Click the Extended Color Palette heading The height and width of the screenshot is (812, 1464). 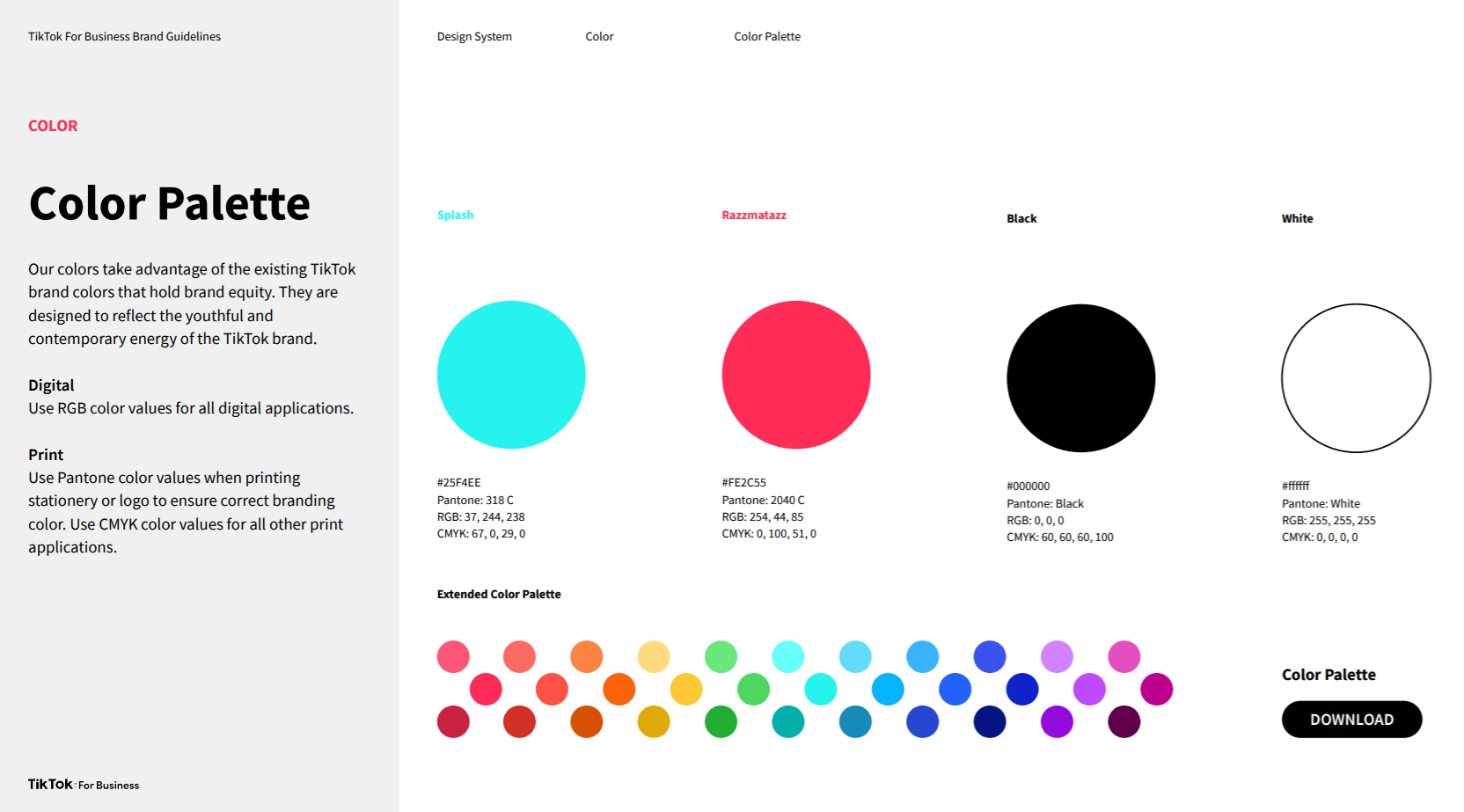click(x=499, y=595)
